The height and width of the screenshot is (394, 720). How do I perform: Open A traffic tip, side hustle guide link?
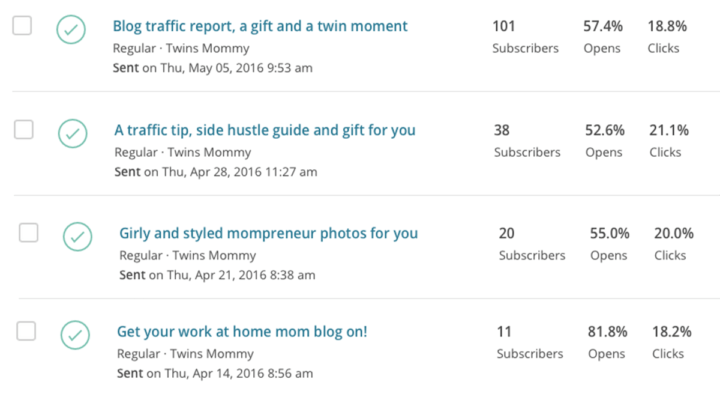(265, 130)
